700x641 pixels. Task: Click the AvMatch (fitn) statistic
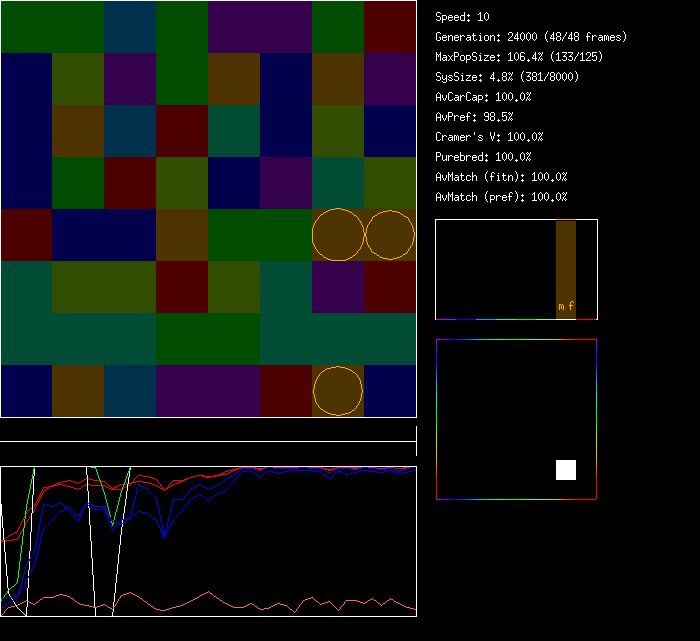[x=501, y=177]
